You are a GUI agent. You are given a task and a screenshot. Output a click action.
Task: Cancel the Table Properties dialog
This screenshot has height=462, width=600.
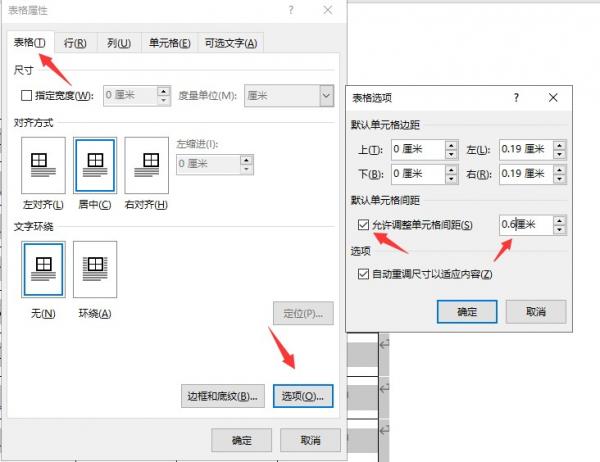coord(310,440)
